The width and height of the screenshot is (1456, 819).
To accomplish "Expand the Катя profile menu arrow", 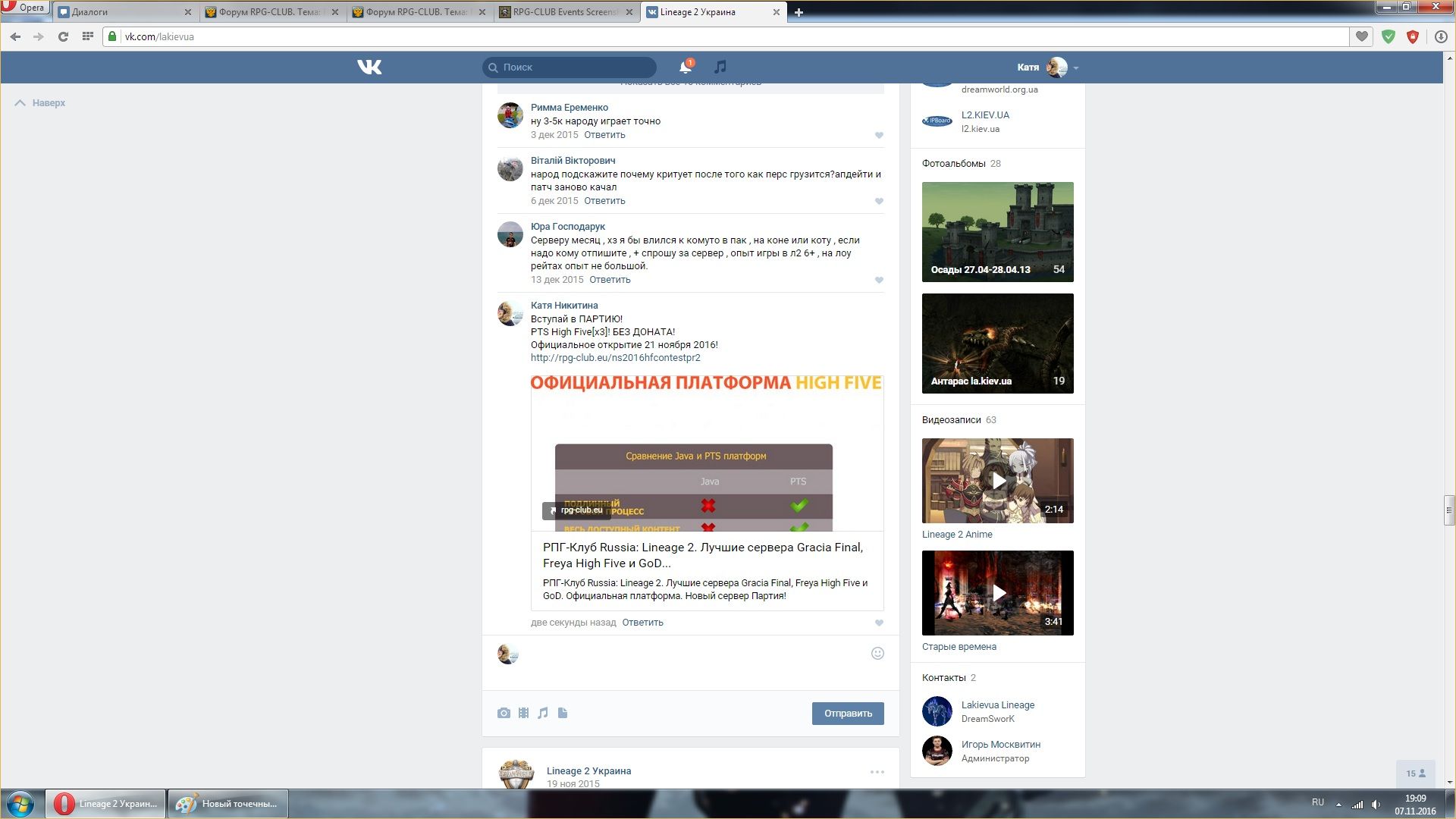I will pos(1076,68).
